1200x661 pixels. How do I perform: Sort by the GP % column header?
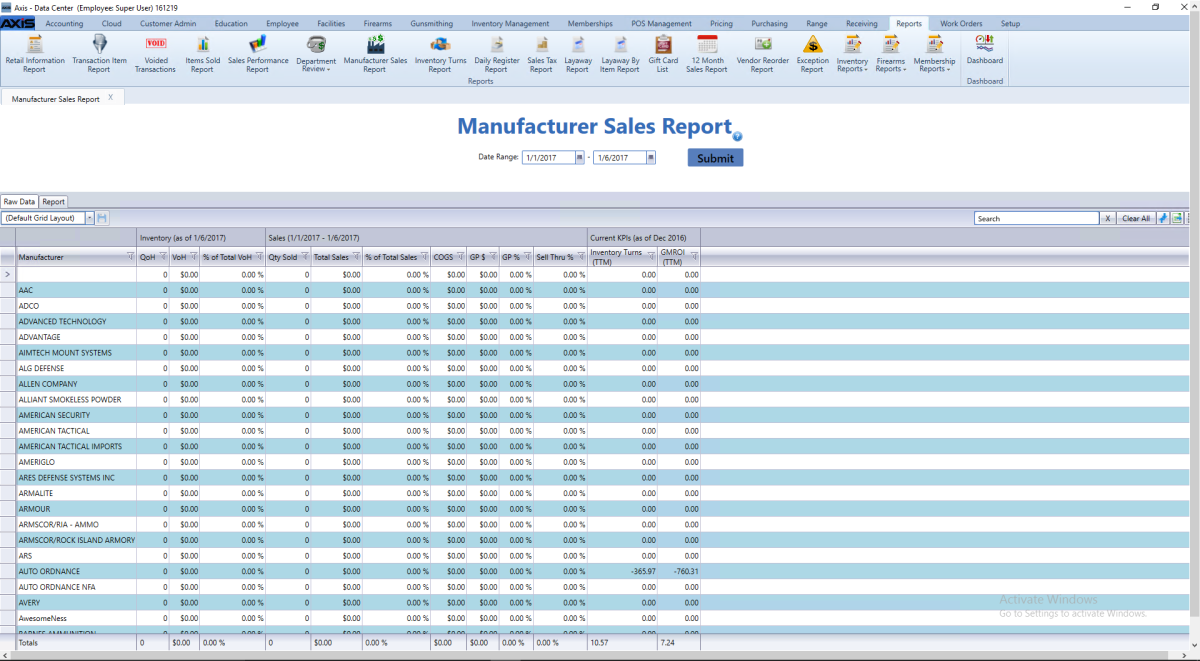coord(511,257)
